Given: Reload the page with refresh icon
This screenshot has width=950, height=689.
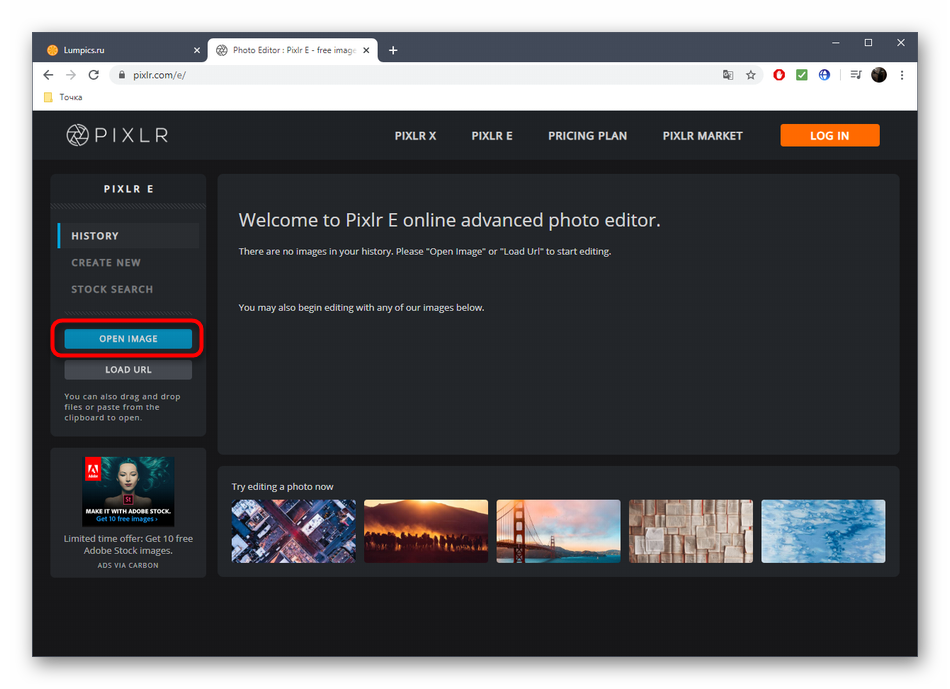Looking at the screenshot, I should [x=93, y=75].
